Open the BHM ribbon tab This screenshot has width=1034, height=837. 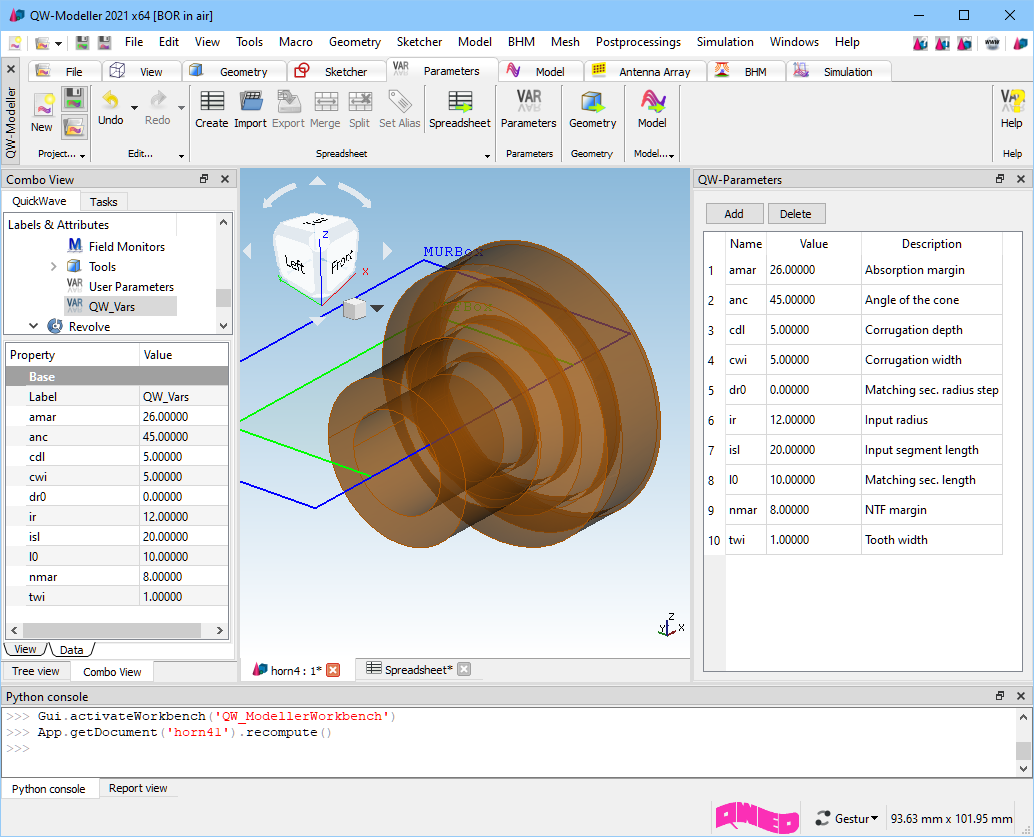pyautogui.click(x=746, y=71)
